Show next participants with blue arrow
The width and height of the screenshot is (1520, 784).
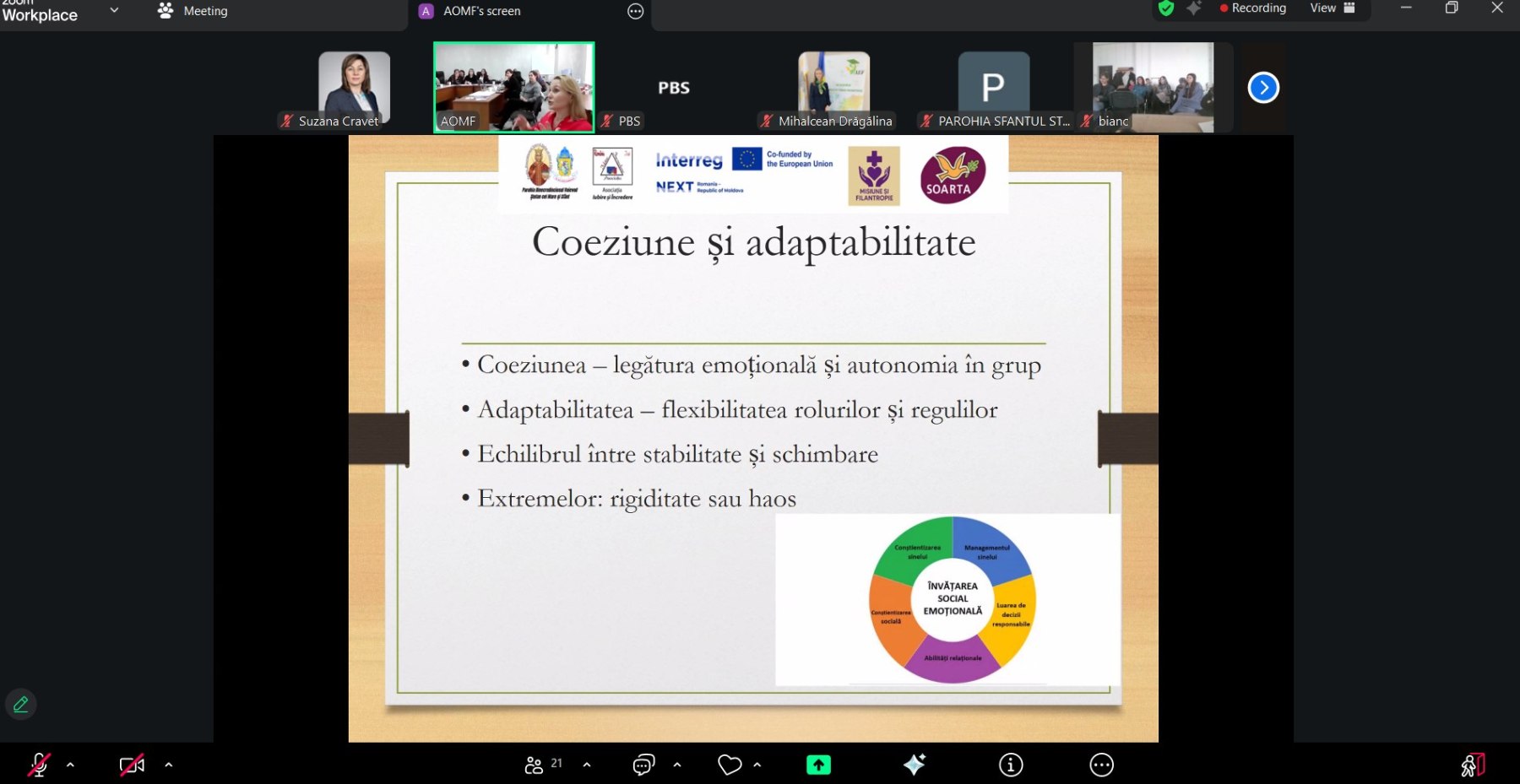pos(1263,88)
